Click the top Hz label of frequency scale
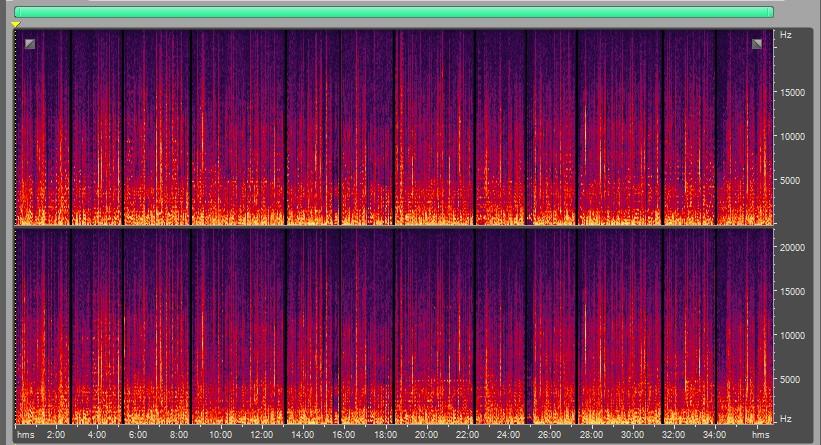Image resolution: width=821 pixels, height=445 pixels. point(785,35)
